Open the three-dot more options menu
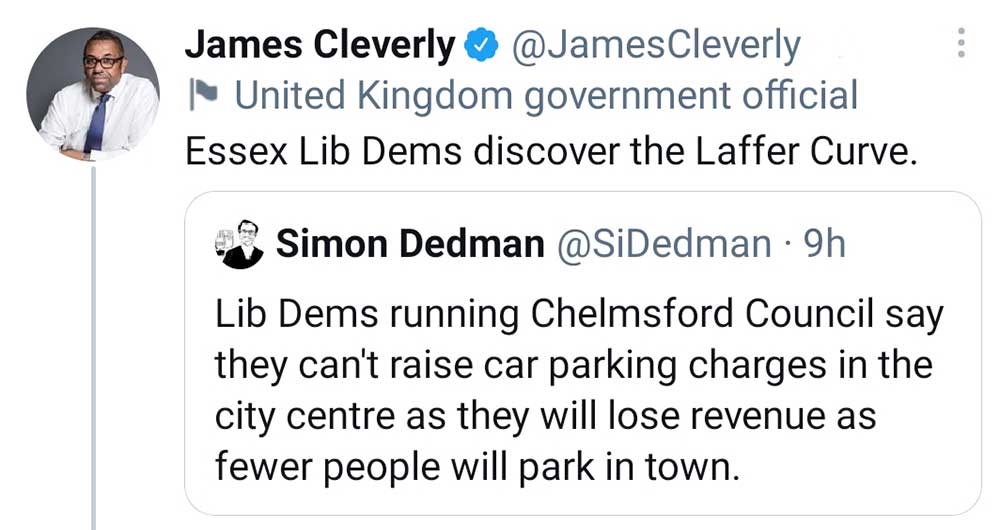The height and width of the screenshot is (530, 1000). [961, 43]
